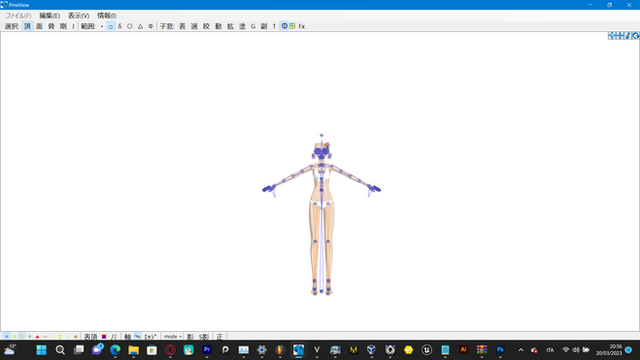Launch Microsoft Edge from taskbar
The image size is (640, 360).
pos(115,350)
